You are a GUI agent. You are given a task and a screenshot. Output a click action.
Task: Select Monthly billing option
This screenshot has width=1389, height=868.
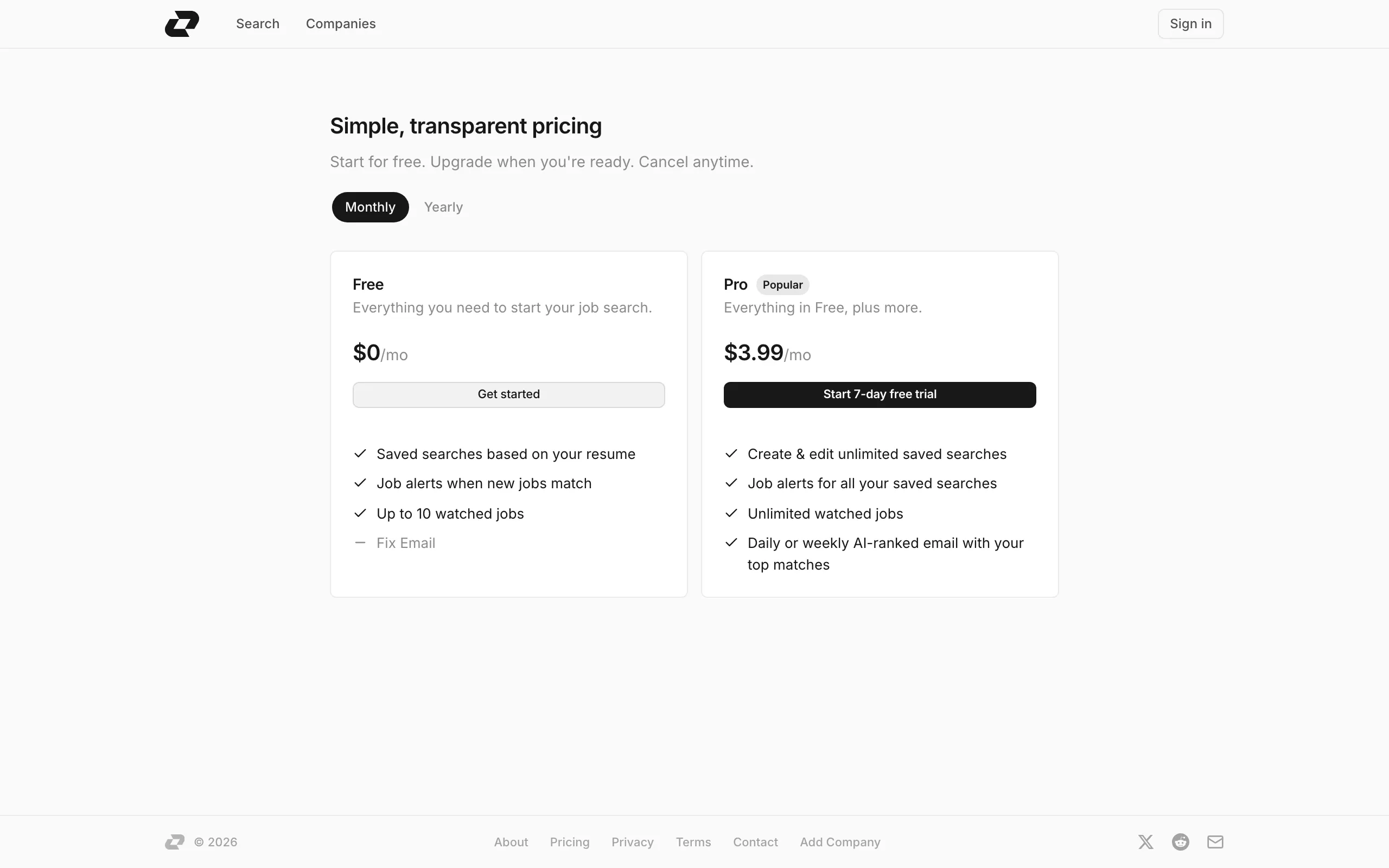pos(370,207)
